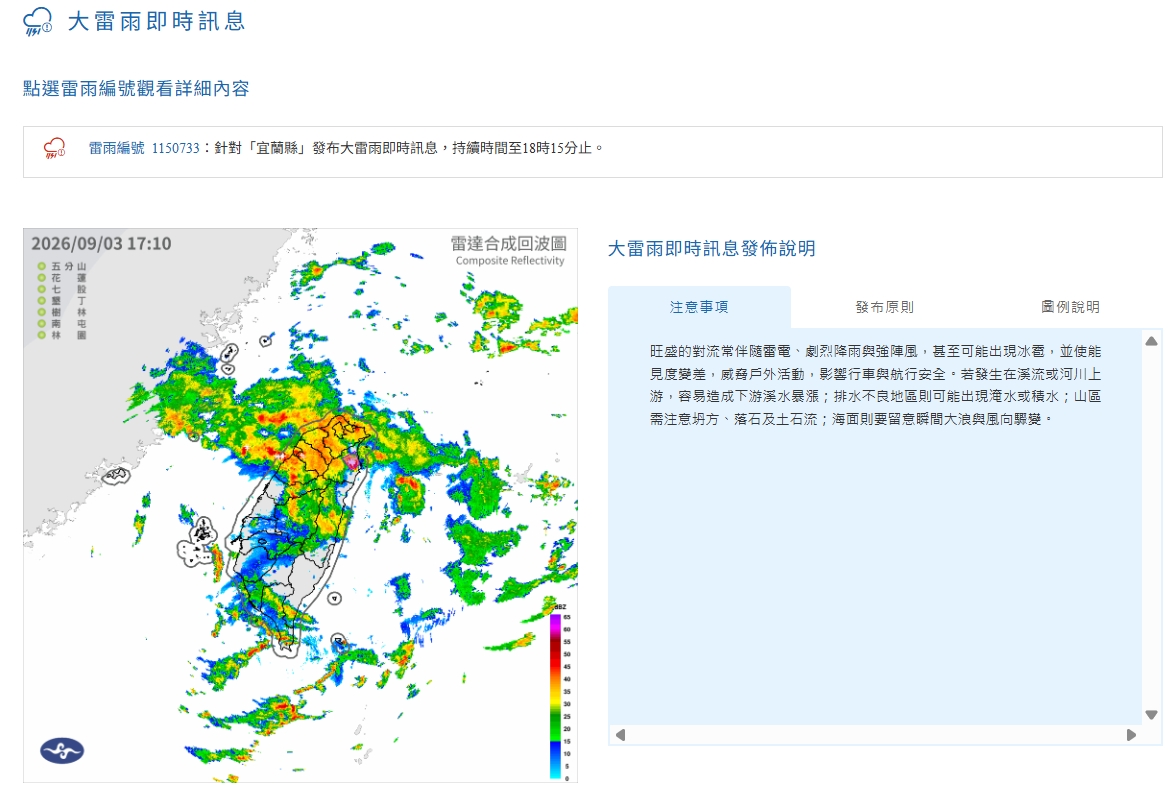The height and width of the screenshot is (791, 1171).
Task: Switch to the 注意事項 tab
Action: coord(699,307)
